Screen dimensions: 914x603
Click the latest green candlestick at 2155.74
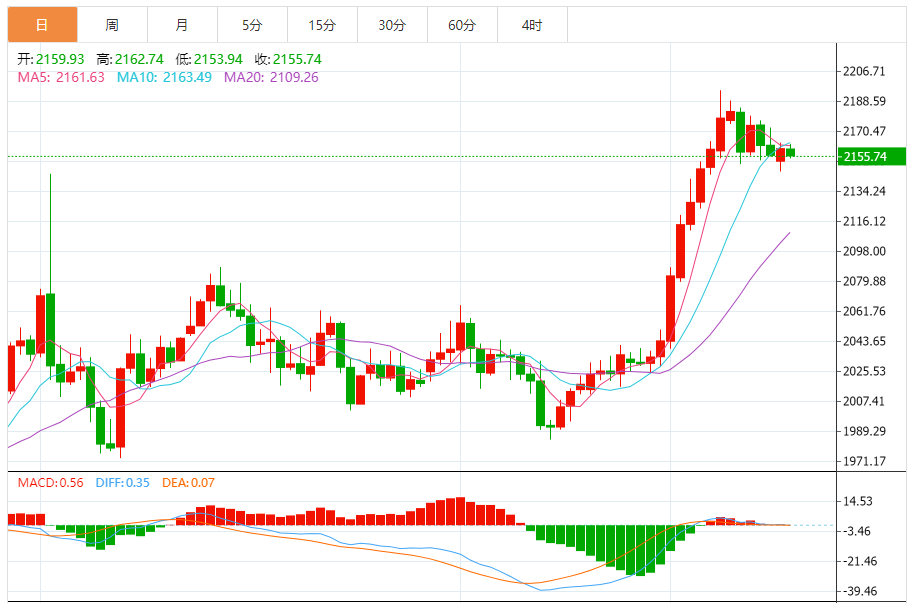click(x=790, y=152)
